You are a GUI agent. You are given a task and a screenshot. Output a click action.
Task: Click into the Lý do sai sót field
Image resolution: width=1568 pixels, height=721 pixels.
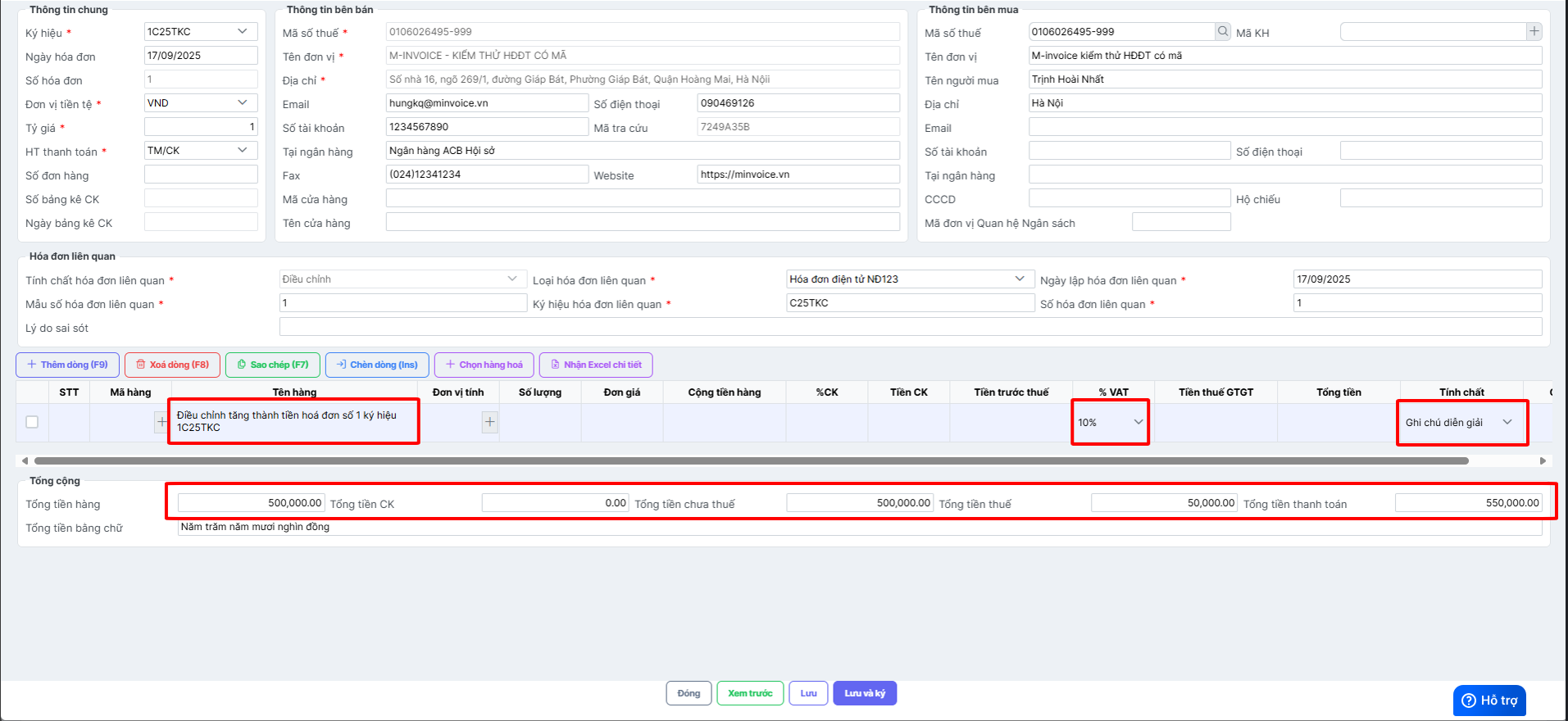pyautogui.click(x=910, y=327)
